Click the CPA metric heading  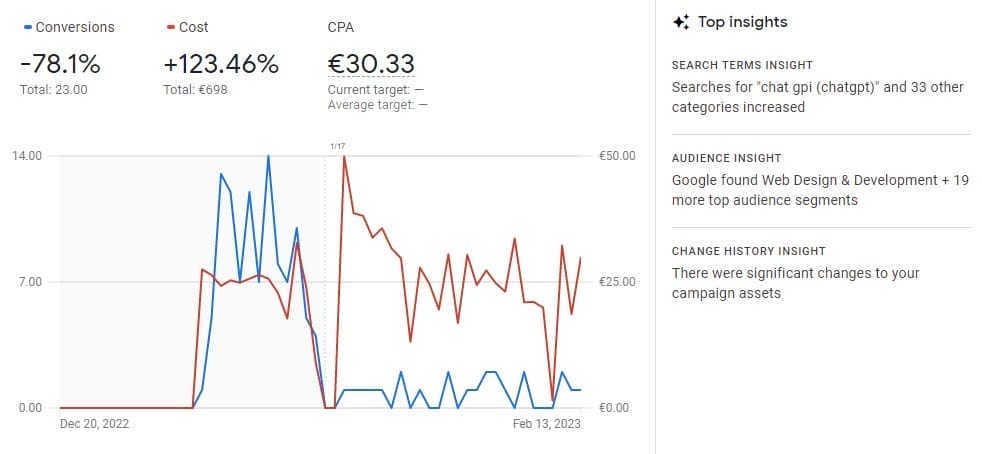click(x=341, y=27)
